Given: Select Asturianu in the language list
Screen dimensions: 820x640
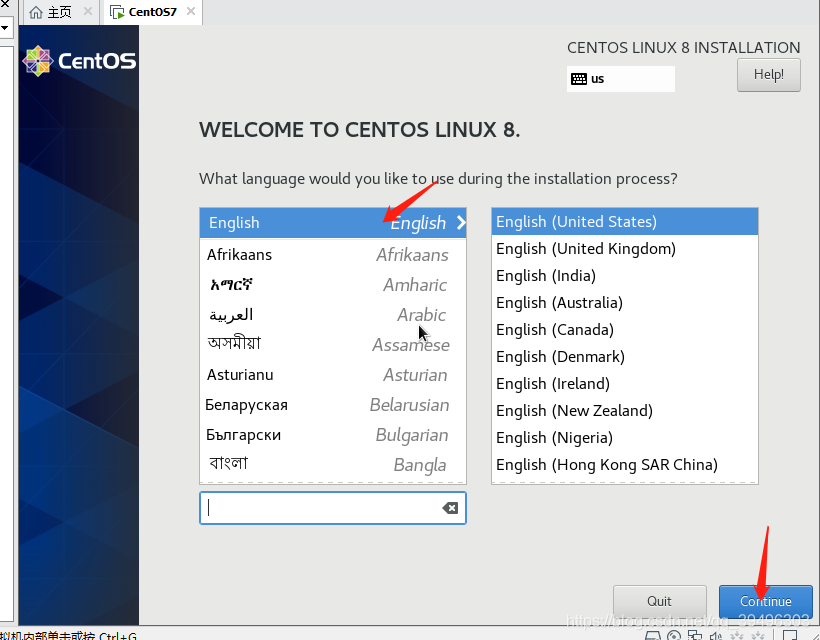Looking at the screenshot, I should (333, 375).
